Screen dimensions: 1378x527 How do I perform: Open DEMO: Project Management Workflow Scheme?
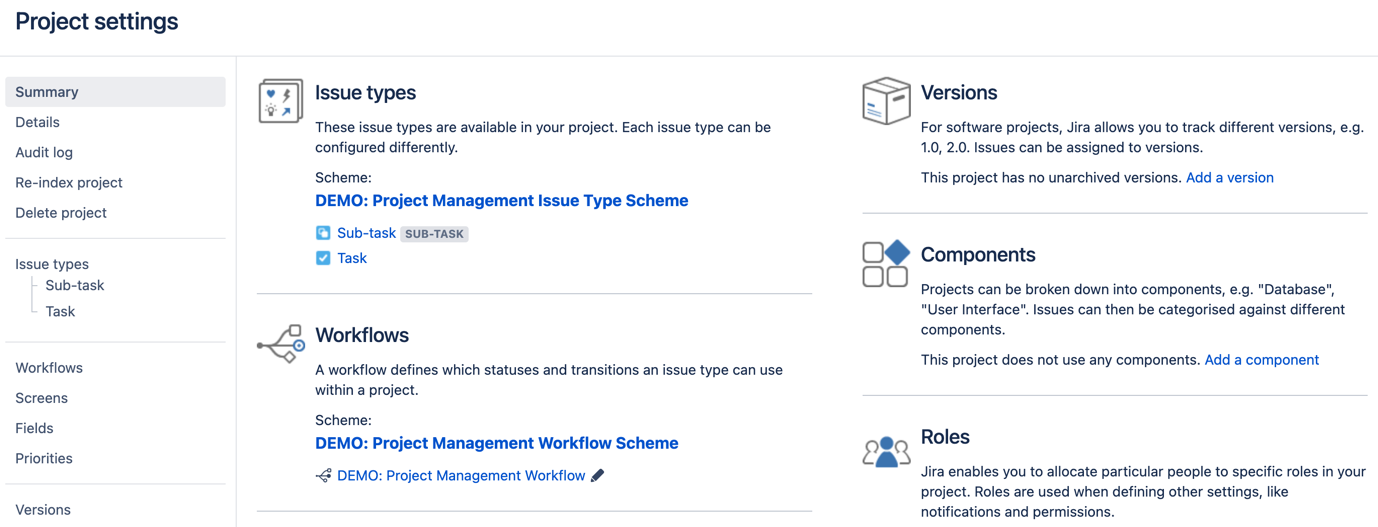click(497, 443)
